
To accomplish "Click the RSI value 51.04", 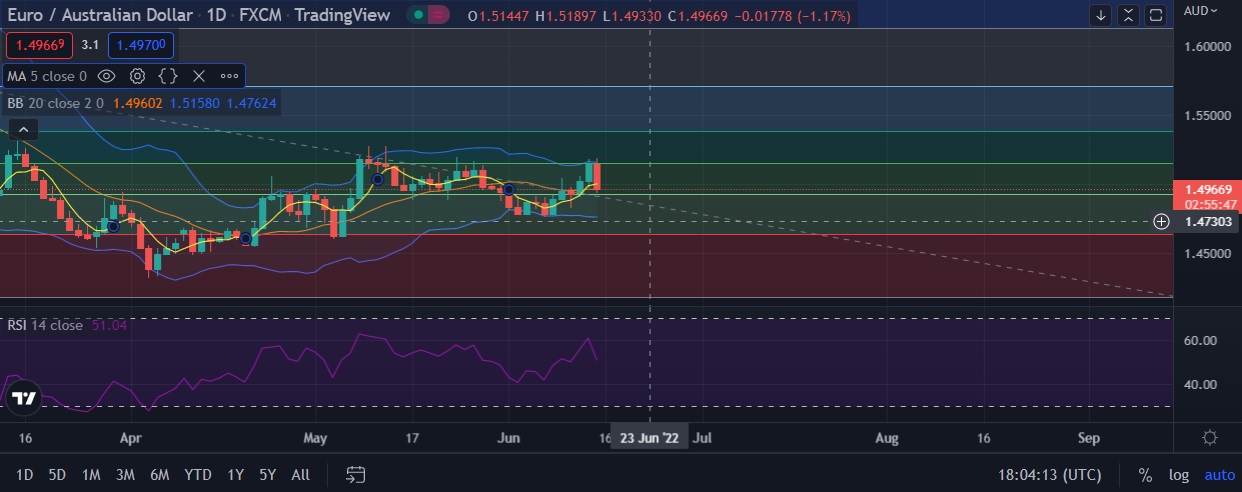I will [x=109, y=325].
